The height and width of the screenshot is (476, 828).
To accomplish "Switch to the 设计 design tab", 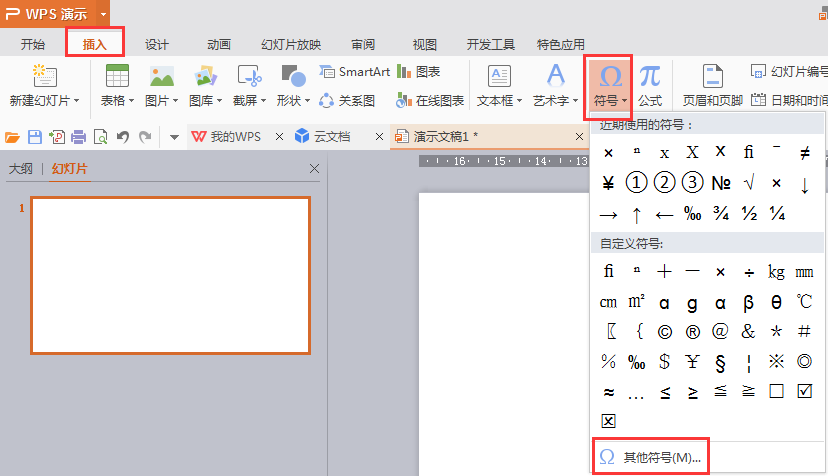I will click(x=157, y=45).
